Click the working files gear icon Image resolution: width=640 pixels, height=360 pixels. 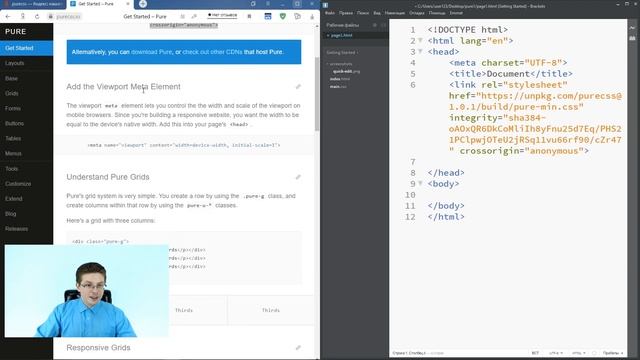pyautogui.click(x=375, y=25)
